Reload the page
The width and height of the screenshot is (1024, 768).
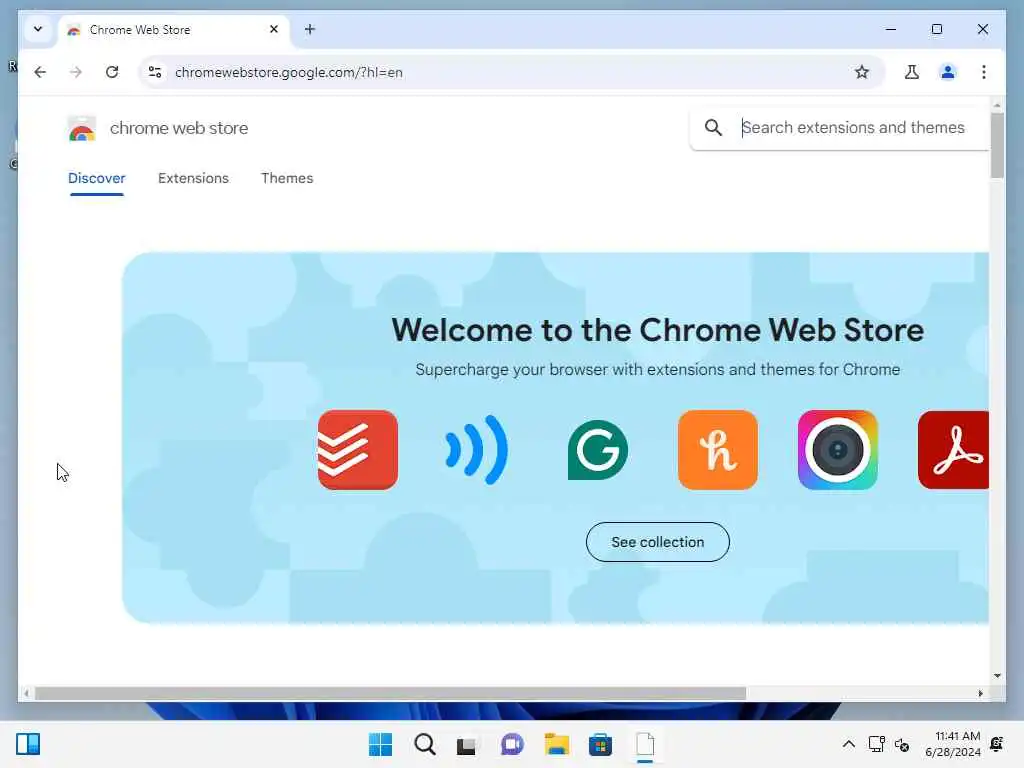[112, 72]
